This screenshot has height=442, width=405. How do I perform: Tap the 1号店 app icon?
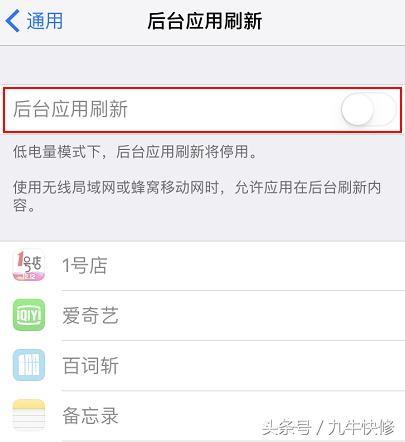(x=29, y=265)
